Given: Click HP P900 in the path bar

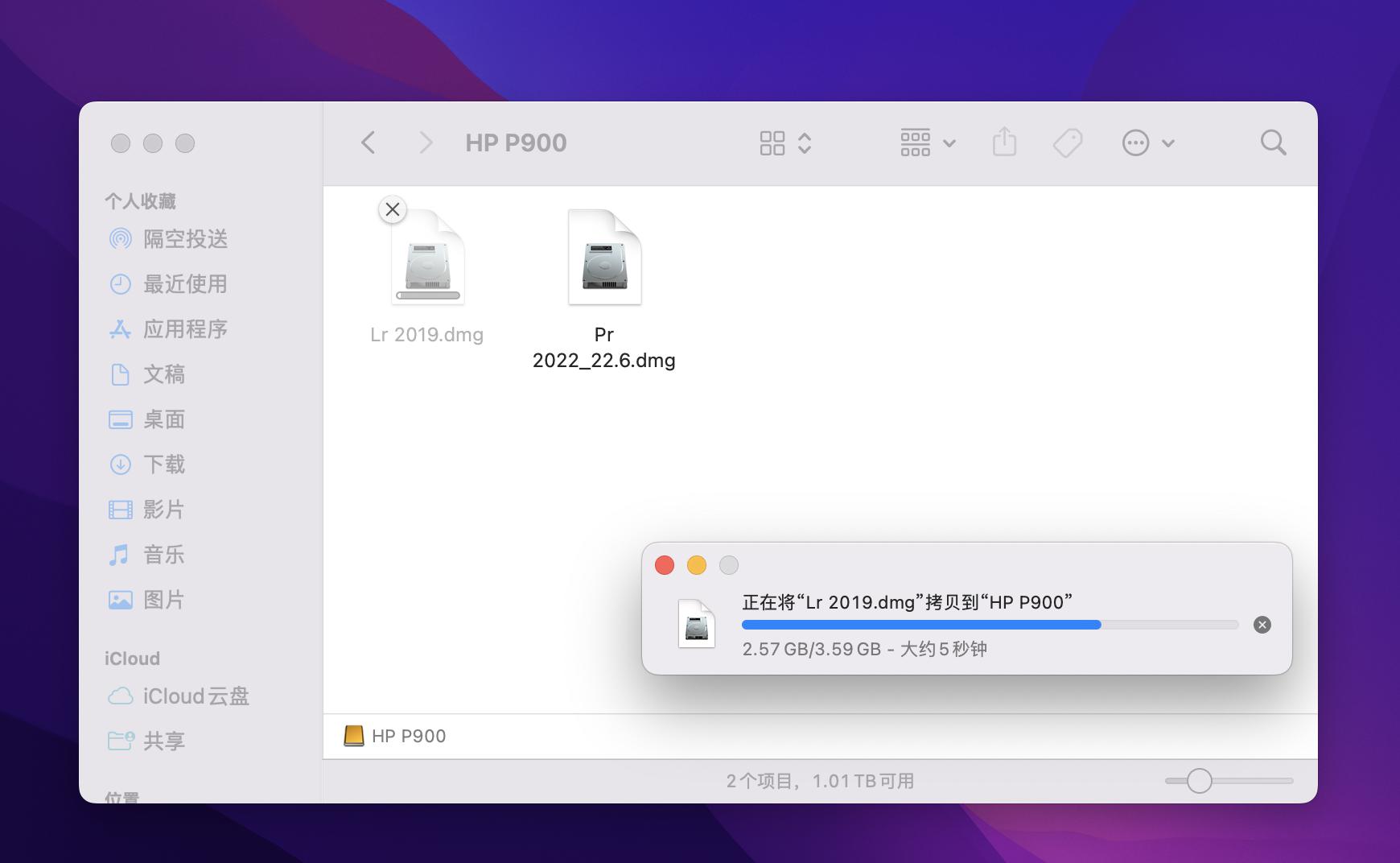Looking at the screenshot, I should pyautogui.click(x=406, y=735).
